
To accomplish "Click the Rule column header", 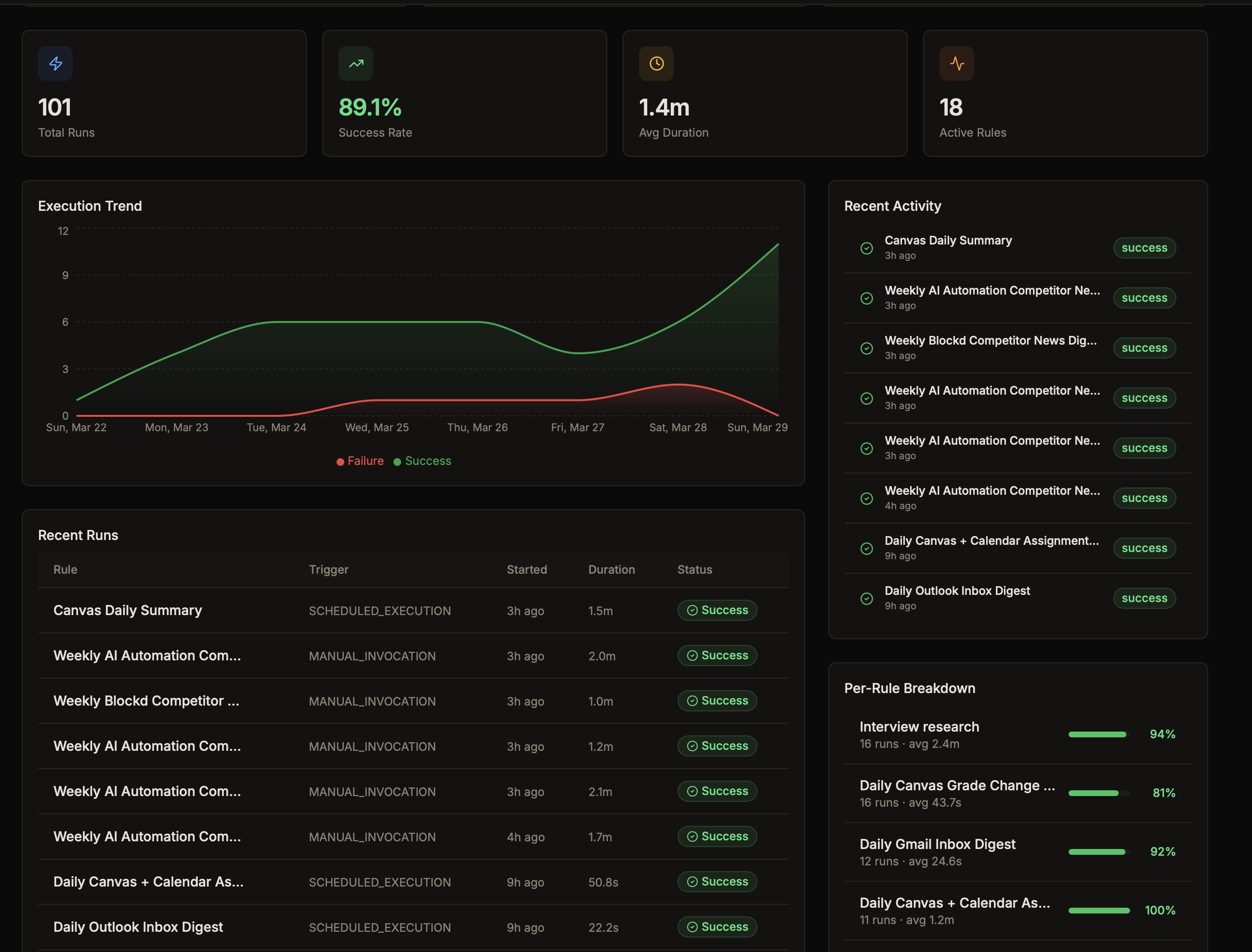I will [65, 569].
